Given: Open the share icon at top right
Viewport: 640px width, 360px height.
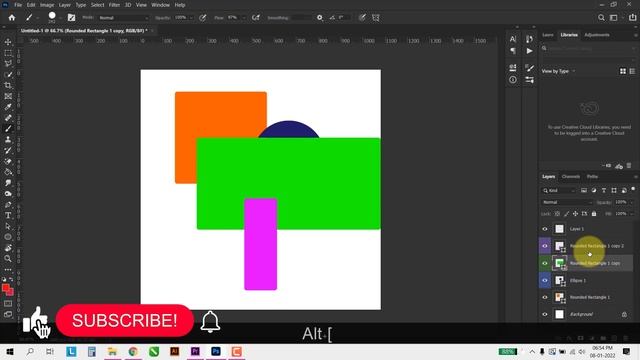Looking at the screenshot, I should (633, 18).
